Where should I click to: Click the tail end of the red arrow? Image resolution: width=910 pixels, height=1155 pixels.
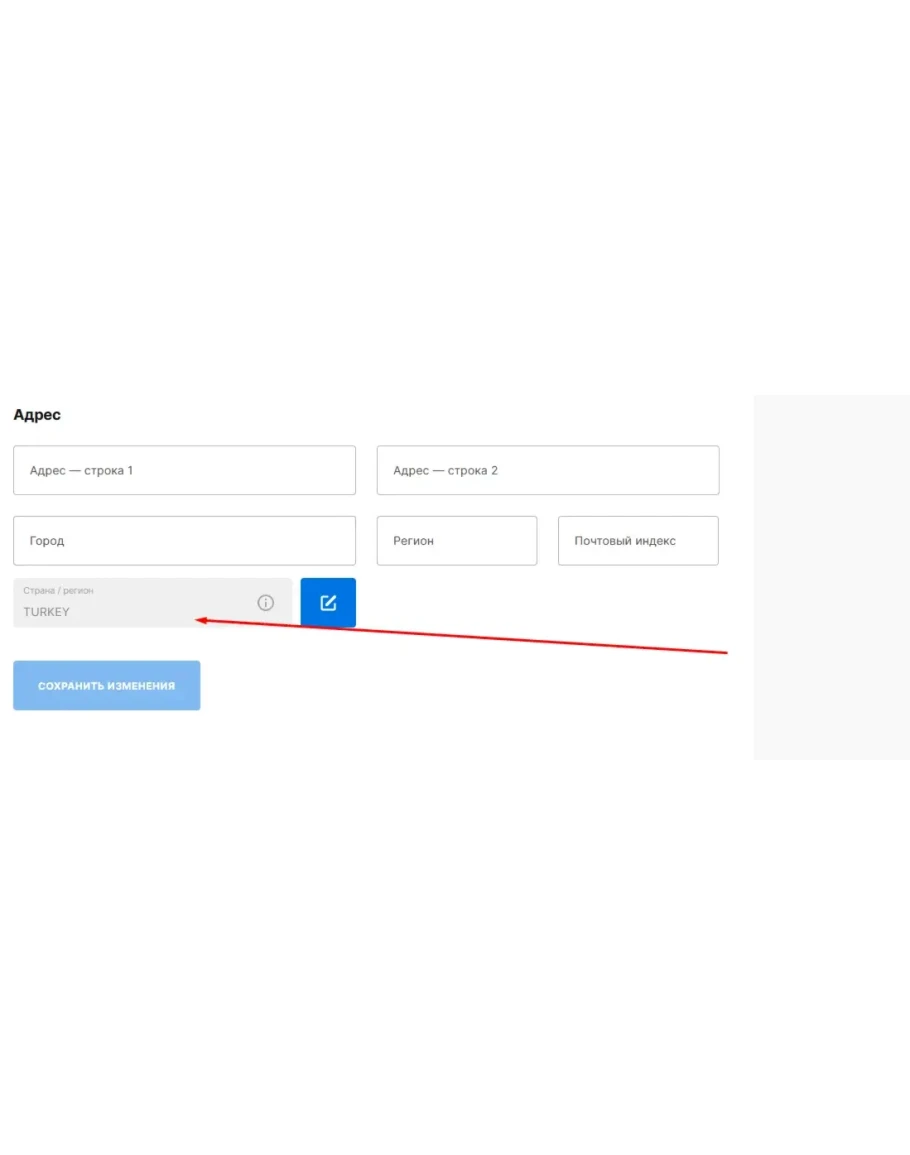point(725,653)
